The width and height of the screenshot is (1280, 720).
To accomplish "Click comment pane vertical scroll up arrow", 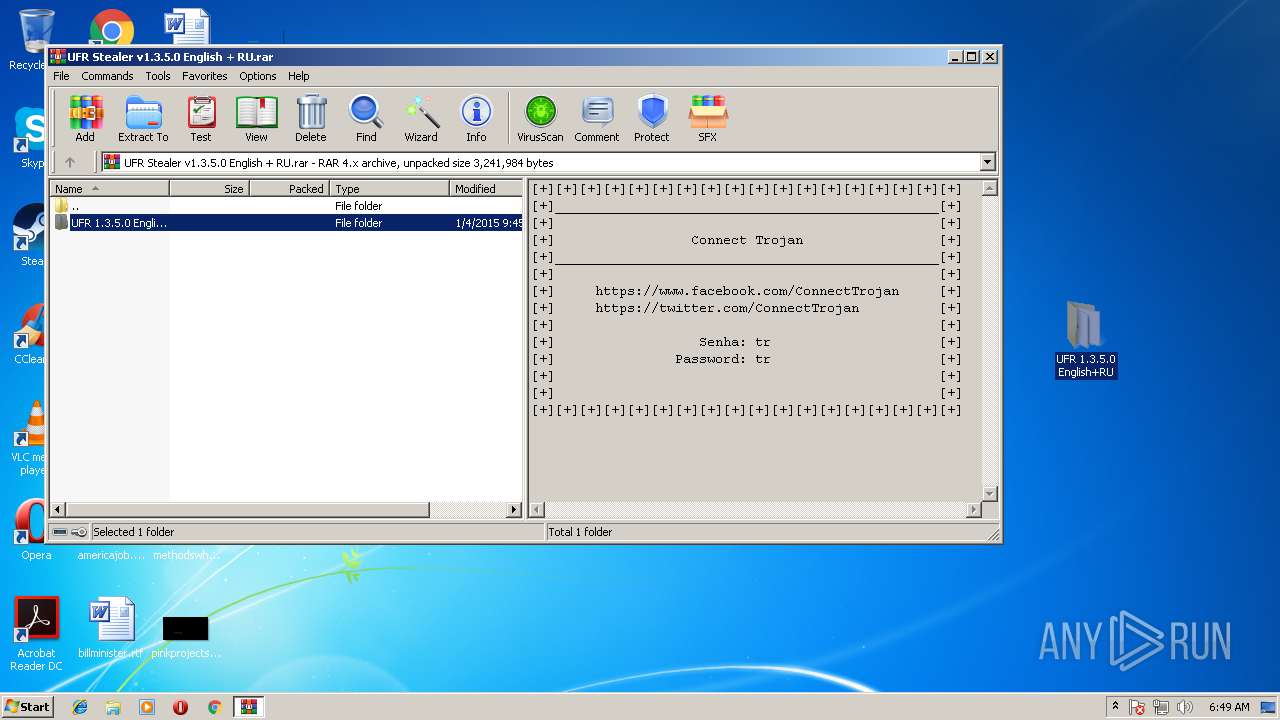I will pos(990,188).
